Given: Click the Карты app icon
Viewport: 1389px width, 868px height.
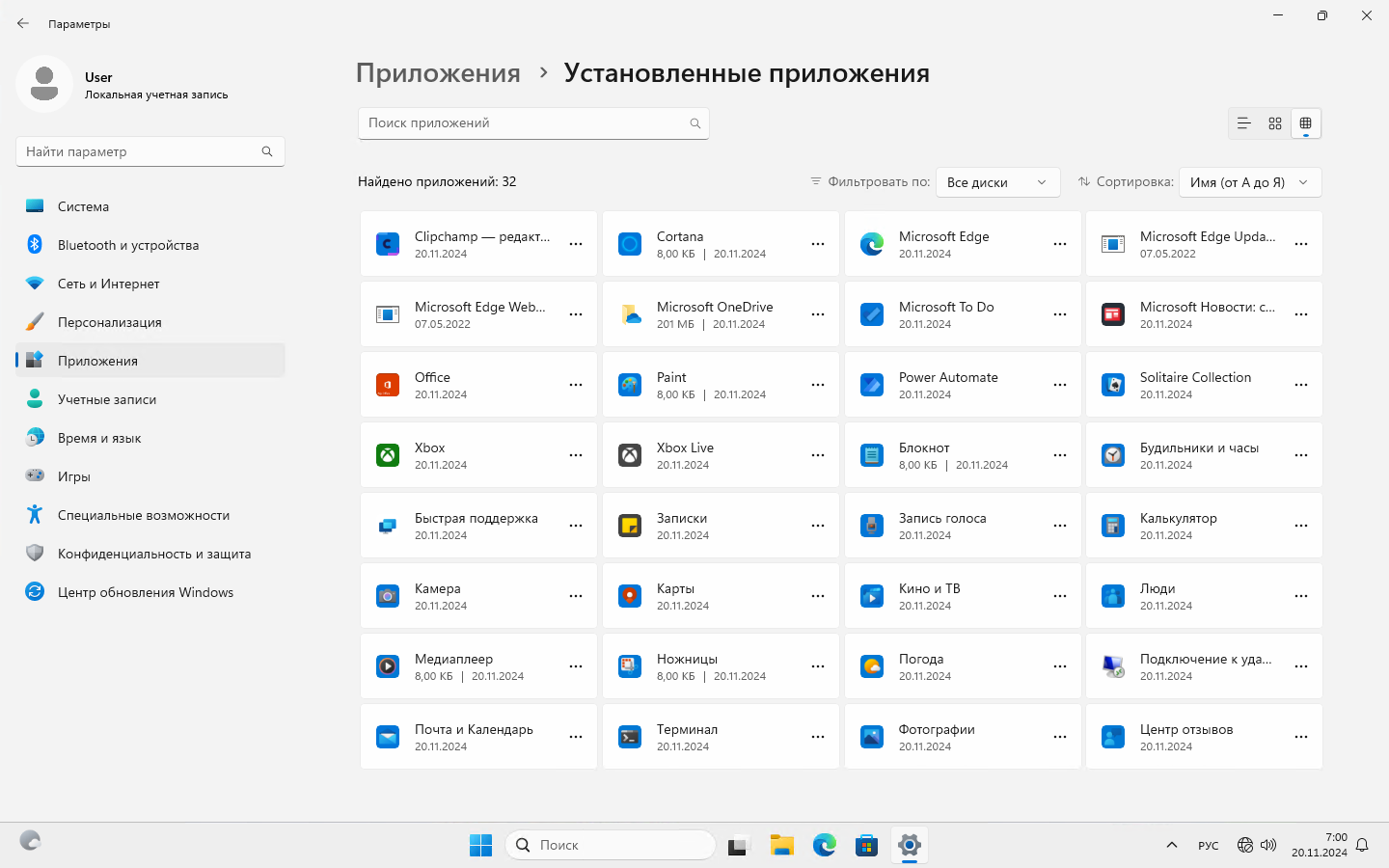Looking at the screenshot, I should 630,596.
